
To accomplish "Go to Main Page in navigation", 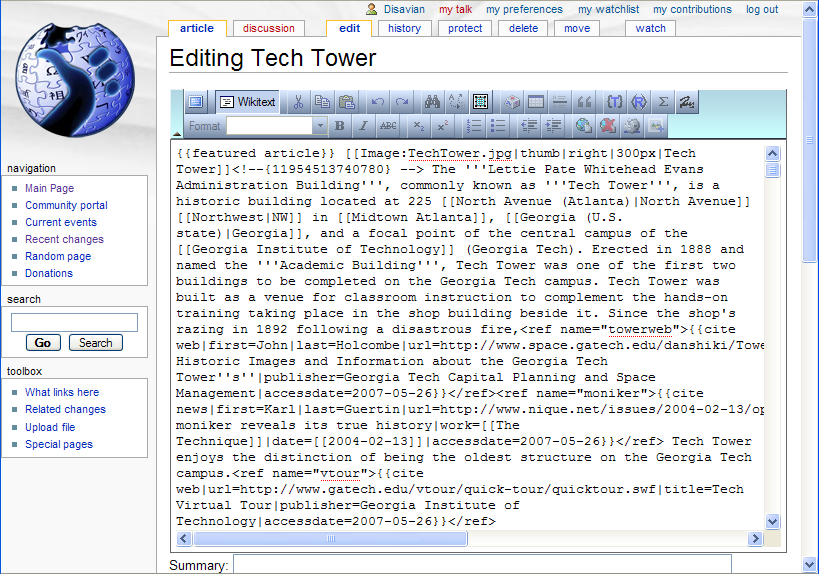I will [x=50, y=188].
